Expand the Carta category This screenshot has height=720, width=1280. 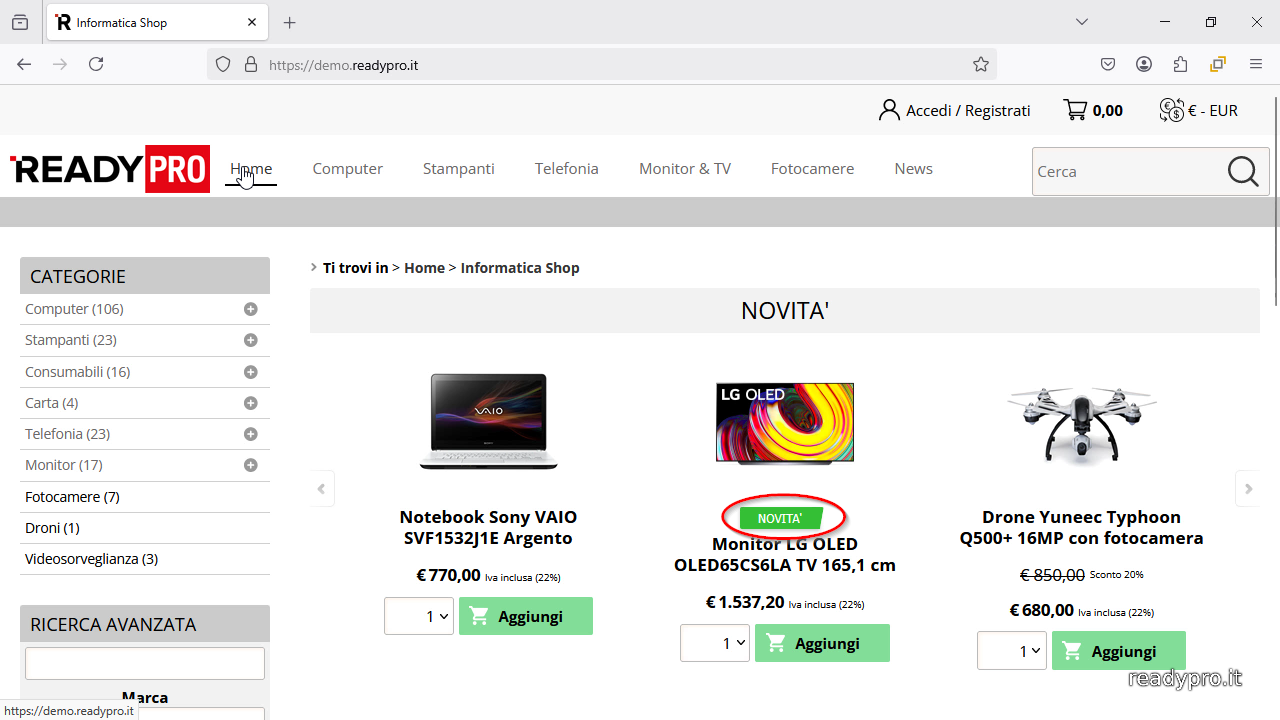[251, 403]
